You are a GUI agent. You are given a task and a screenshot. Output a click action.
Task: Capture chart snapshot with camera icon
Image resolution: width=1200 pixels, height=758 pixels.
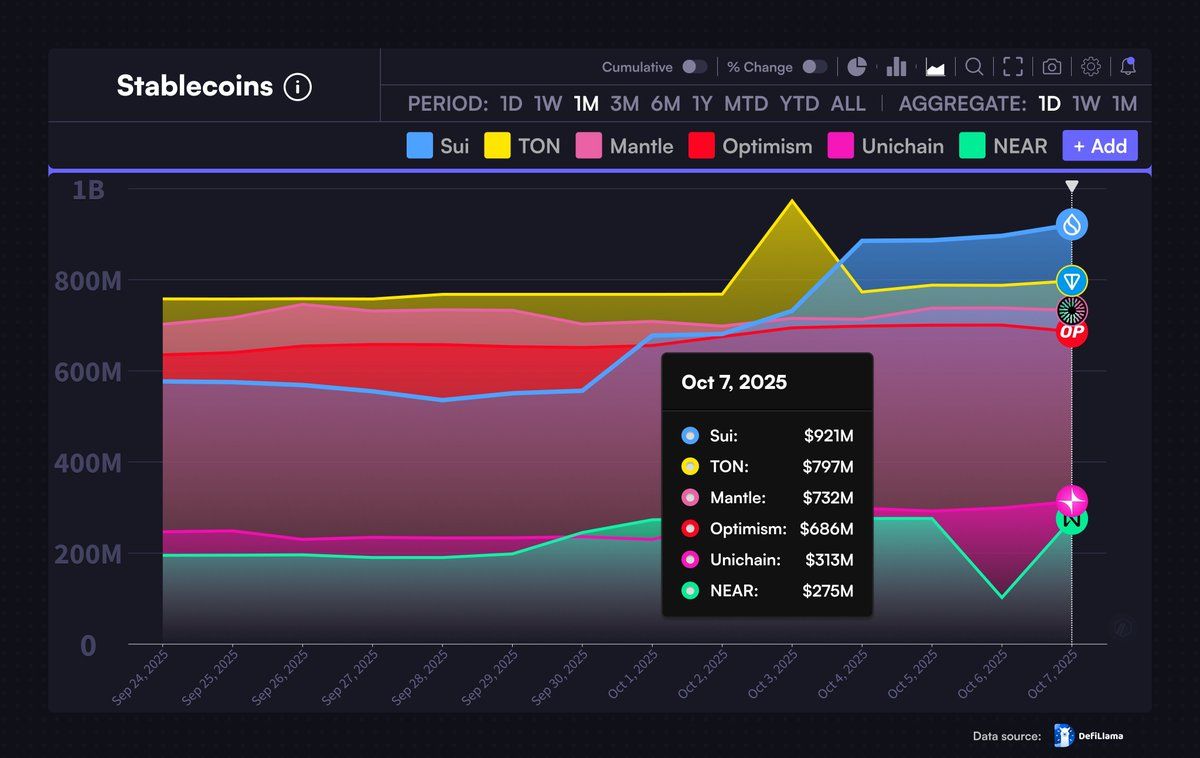click(1050, 66)
